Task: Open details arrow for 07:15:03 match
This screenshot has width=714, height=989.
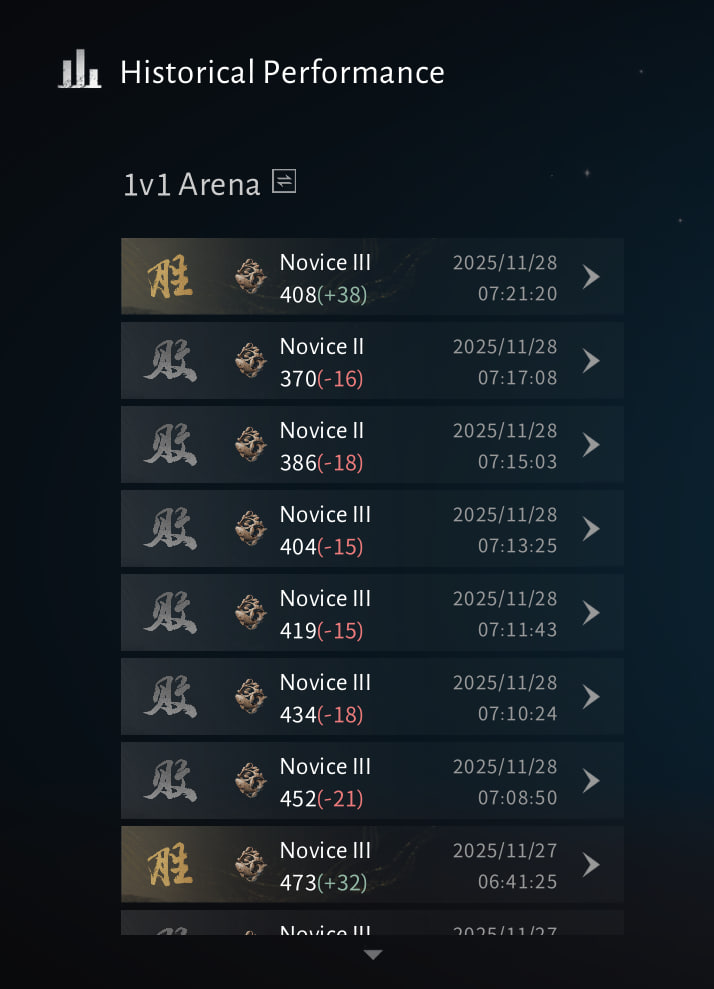Action: pos(591,445)
